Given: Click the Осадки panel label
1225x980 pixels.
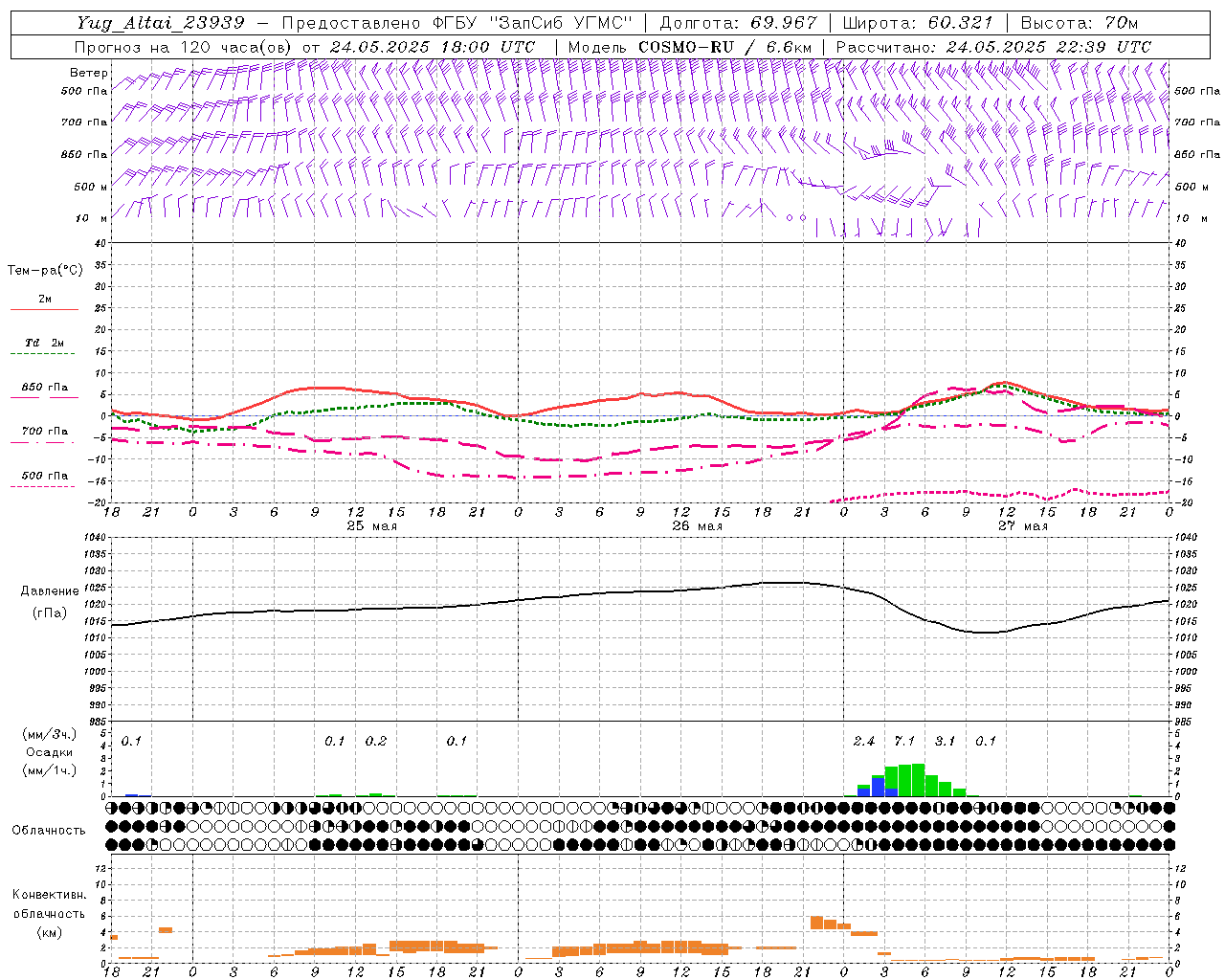Looking at the screenshot, I should tap(48, 752).
